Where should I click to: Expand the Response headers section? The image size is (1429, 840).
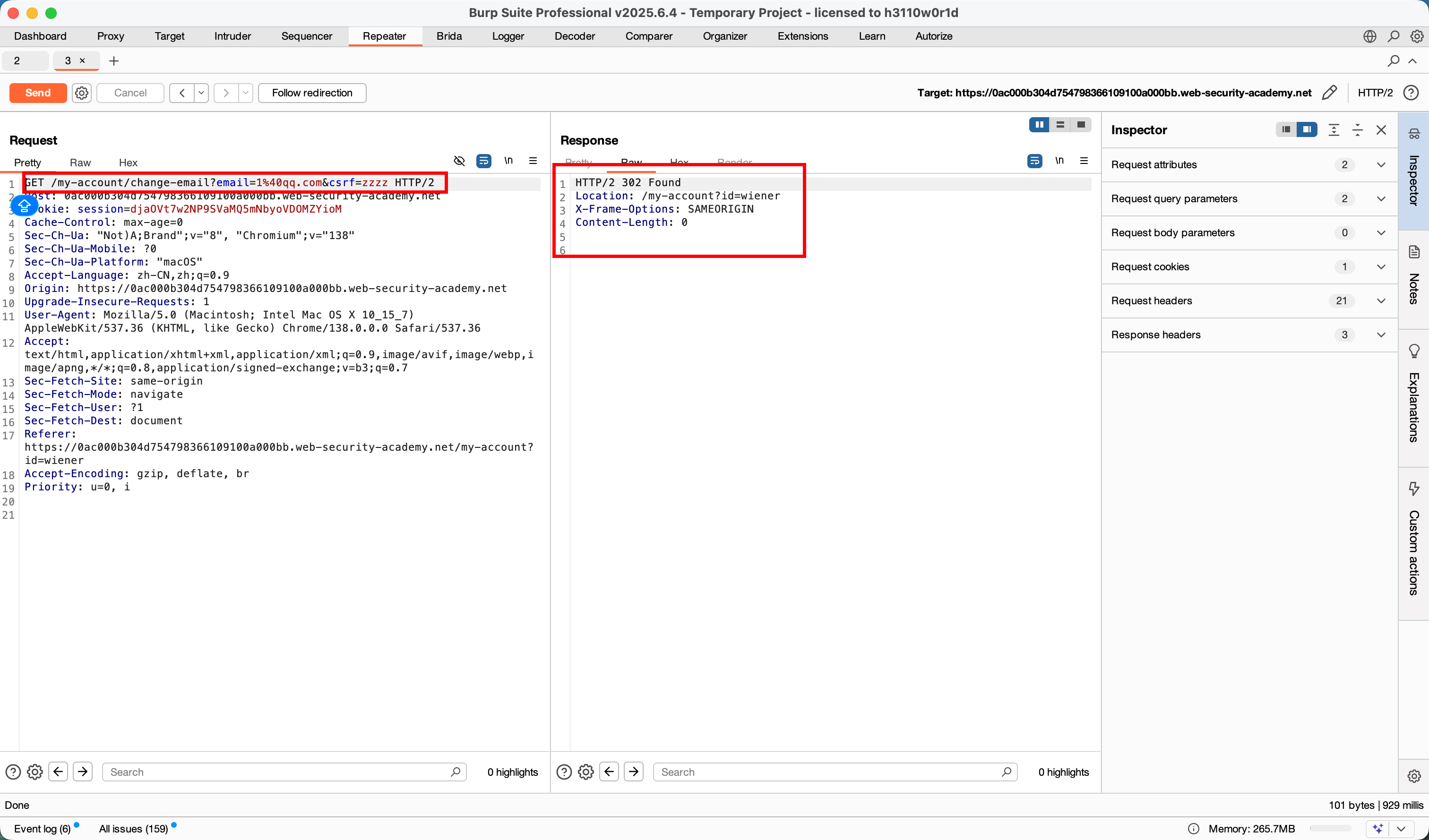(1381, 335)
